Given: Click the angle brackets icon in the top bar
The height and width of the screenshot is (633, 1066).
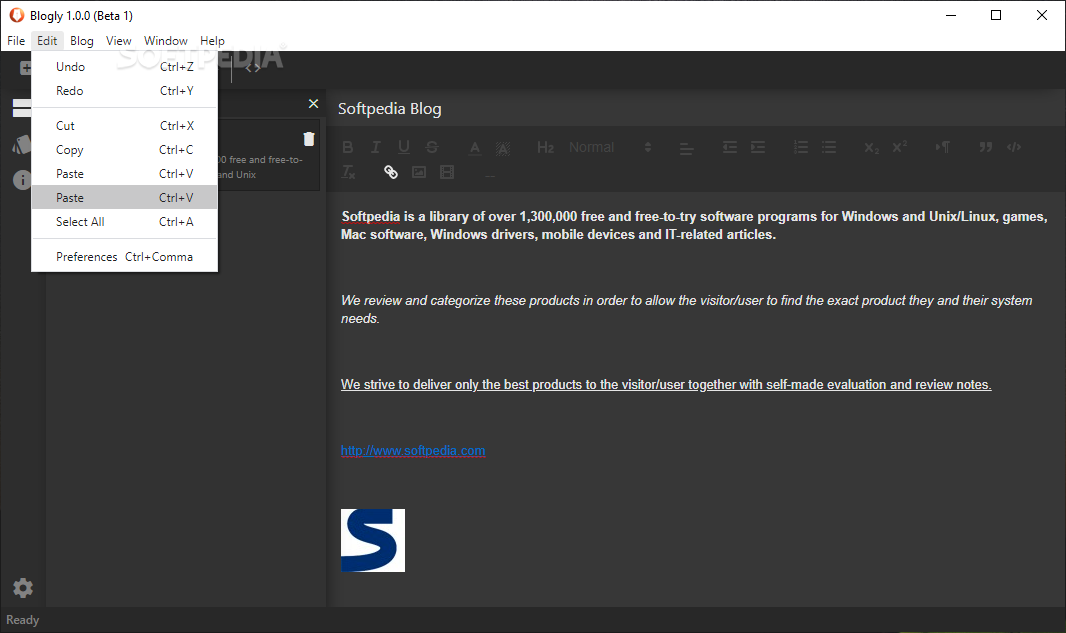Looking at the screenshot, I should (x=253, y=68).
